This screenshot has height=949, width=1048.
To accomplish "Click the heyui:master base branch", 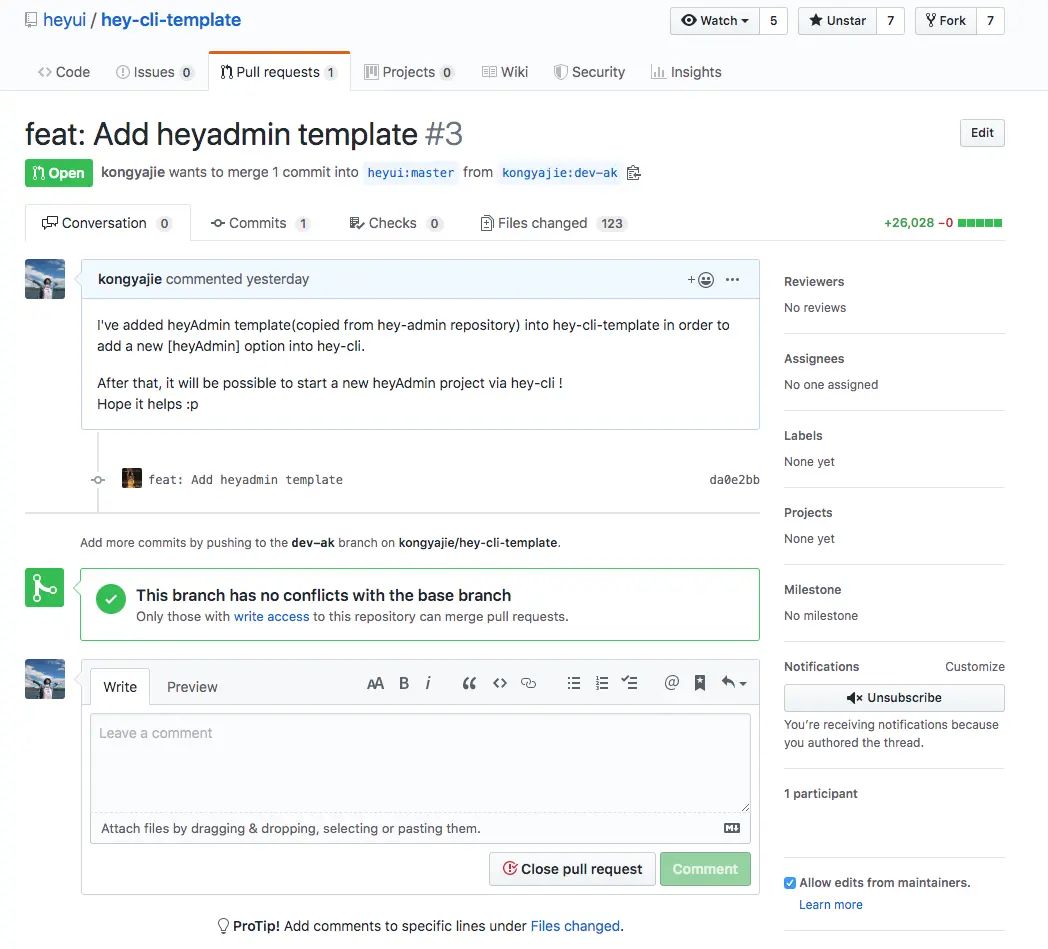I will tap(410, 173).
